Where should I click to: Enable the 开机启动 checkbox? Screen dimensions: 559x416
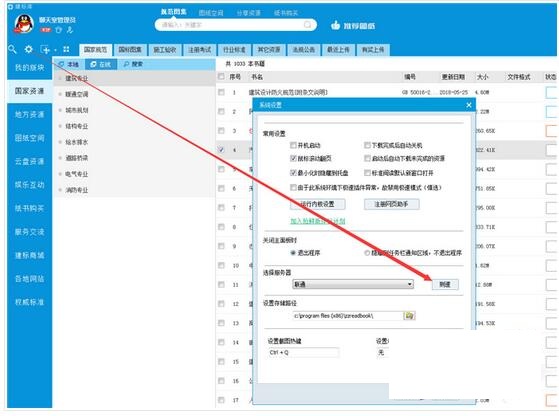[x=293, y=145]
